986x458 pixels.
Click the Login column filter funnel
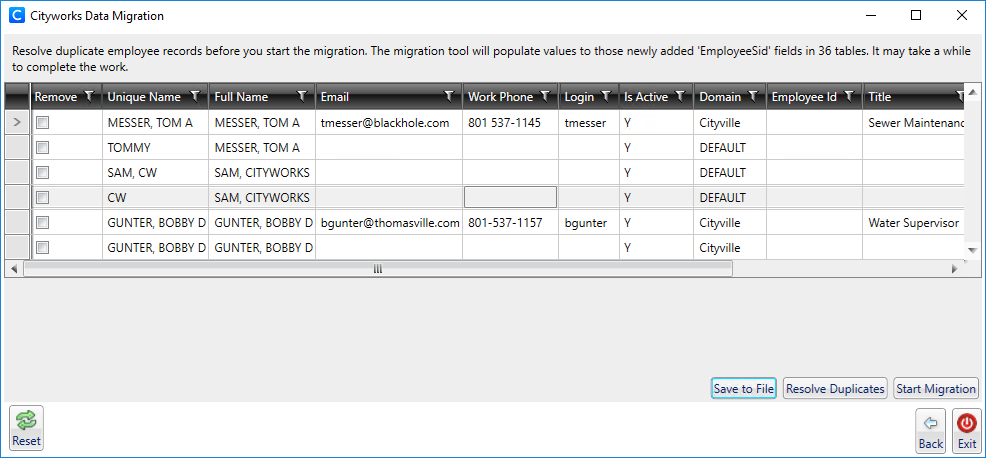[x=606, y=97]
